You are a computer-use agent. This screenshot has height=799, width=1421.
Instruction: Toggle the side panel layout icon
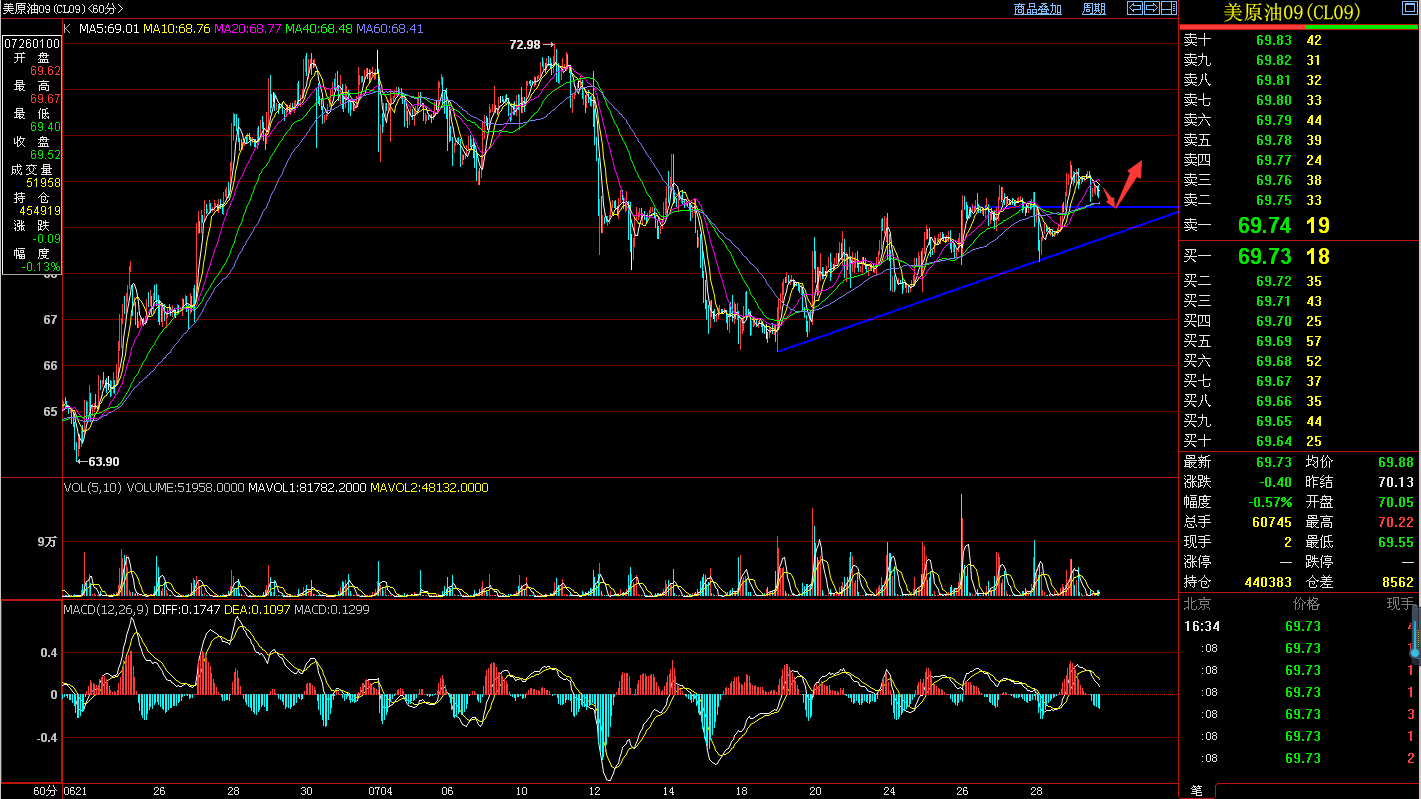click(1169, 8)
